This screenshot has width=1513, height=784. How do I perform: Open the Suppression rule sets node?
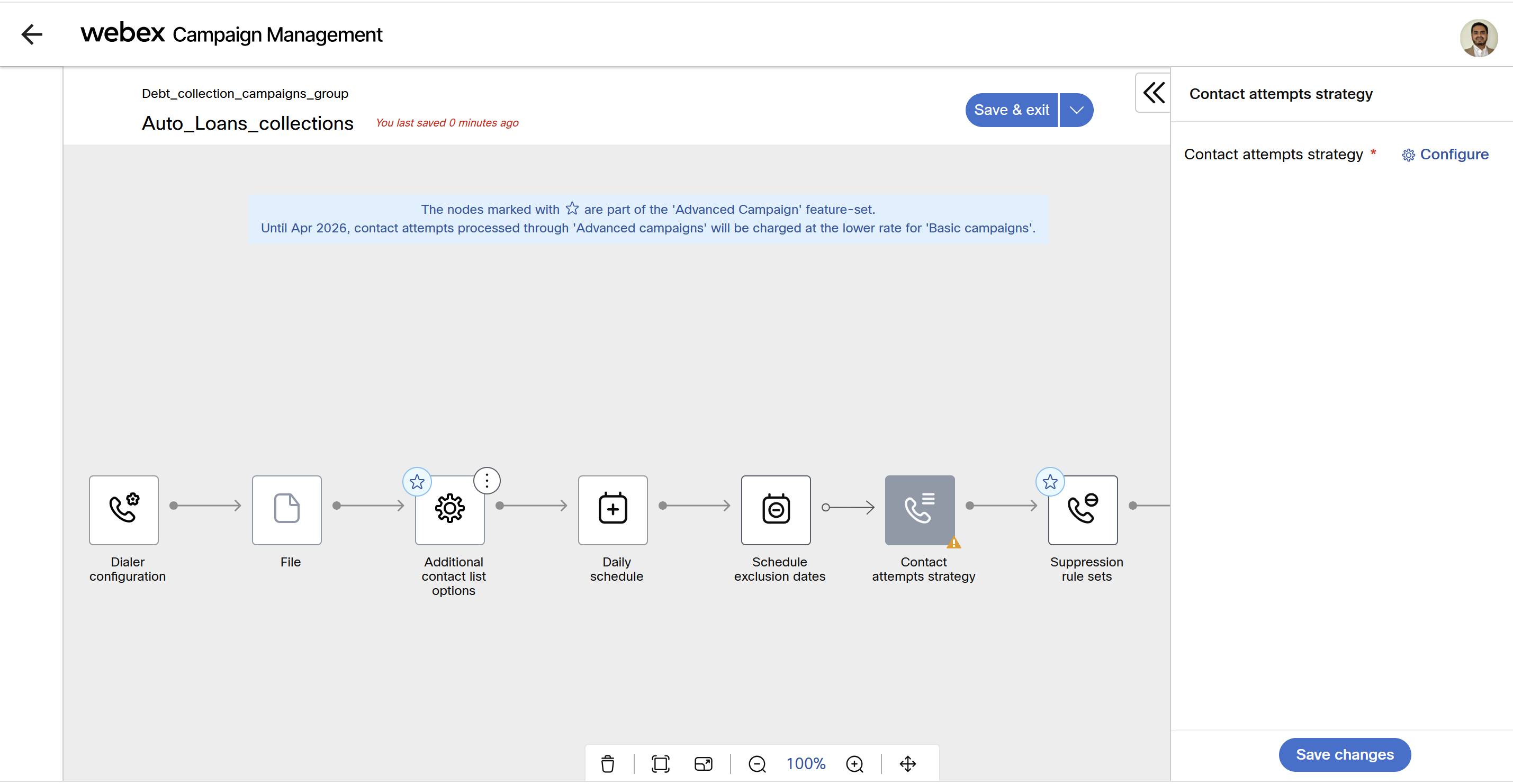click(1083, 509)
